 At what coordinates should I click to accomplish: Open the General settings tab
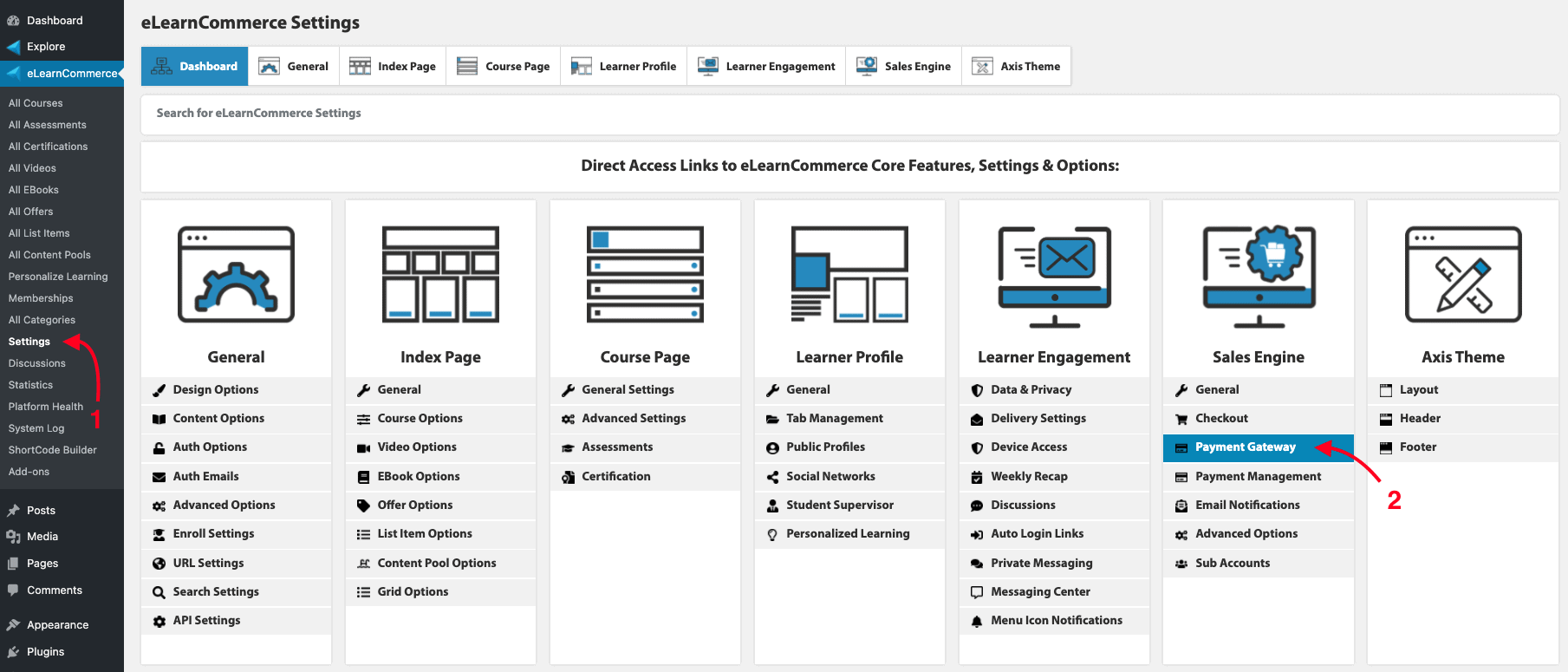[x=294, y=66]
